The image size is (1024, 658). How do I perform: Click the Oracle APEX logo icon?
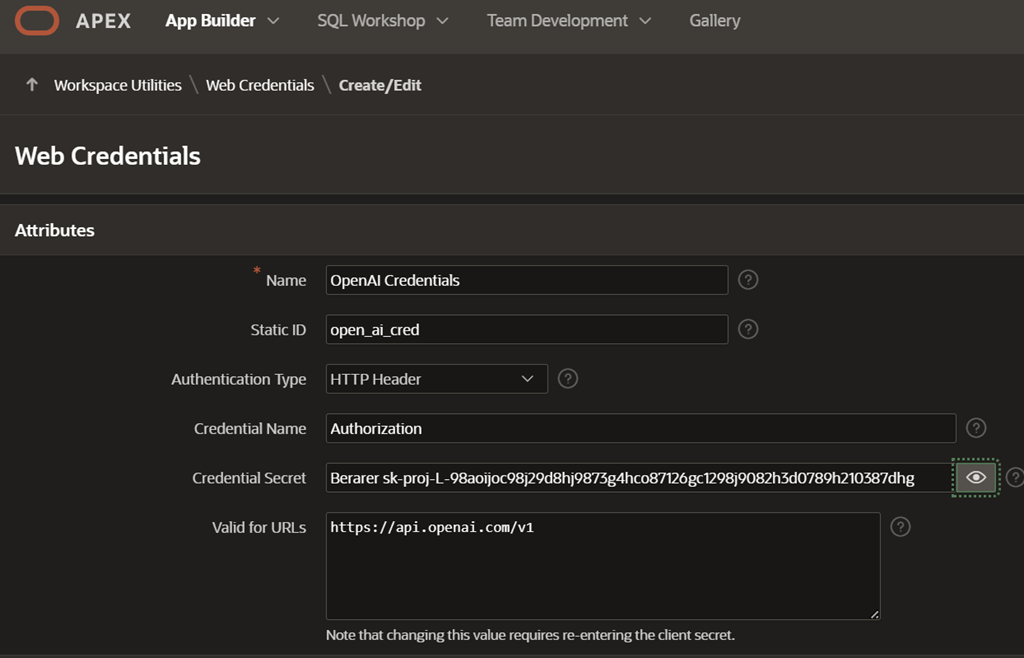click(37, 20)
